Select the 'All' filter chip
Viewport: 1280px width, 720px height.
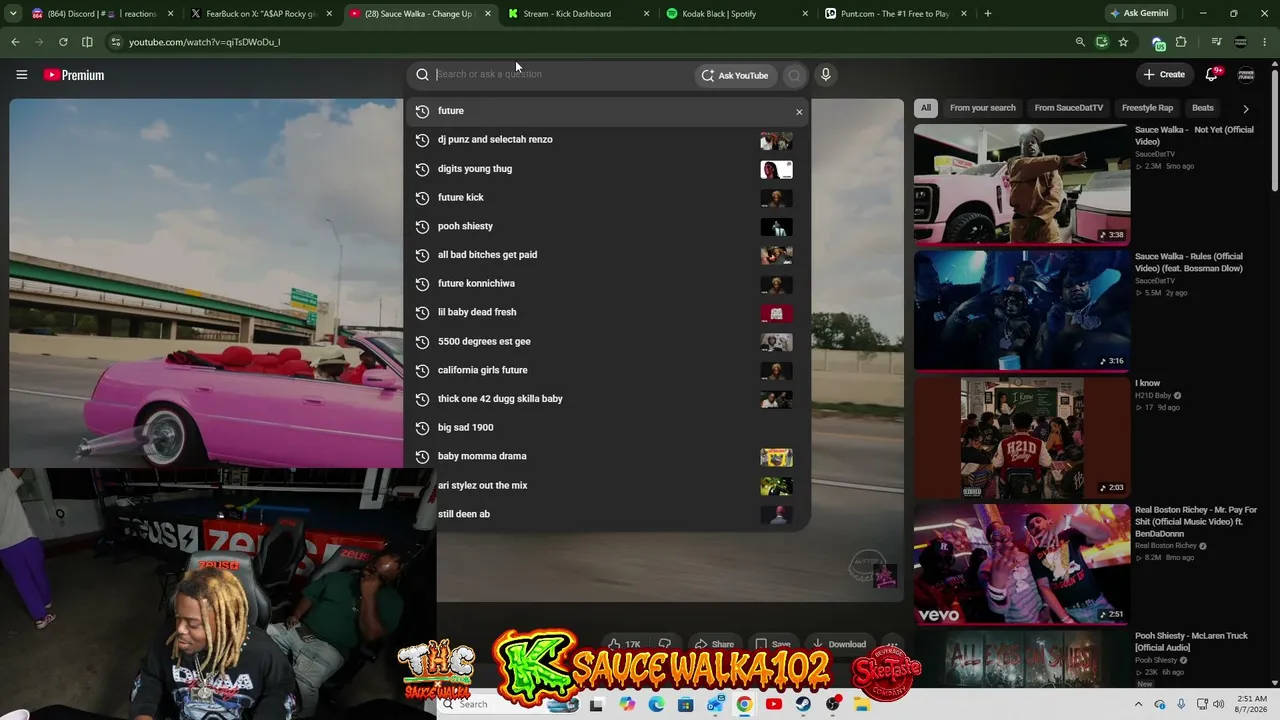(x=926, y=108)
